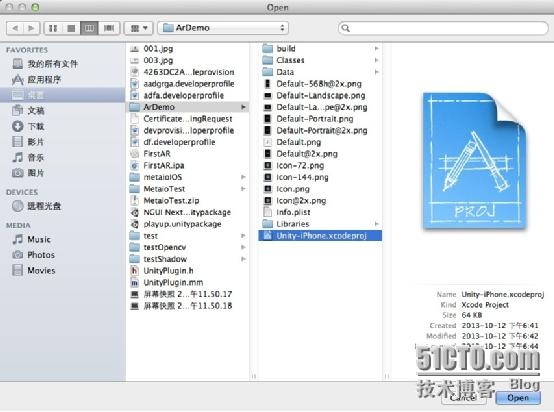Switch to column view
The height and width of the screenshot is (412, 554).
(x=89, y=28)
